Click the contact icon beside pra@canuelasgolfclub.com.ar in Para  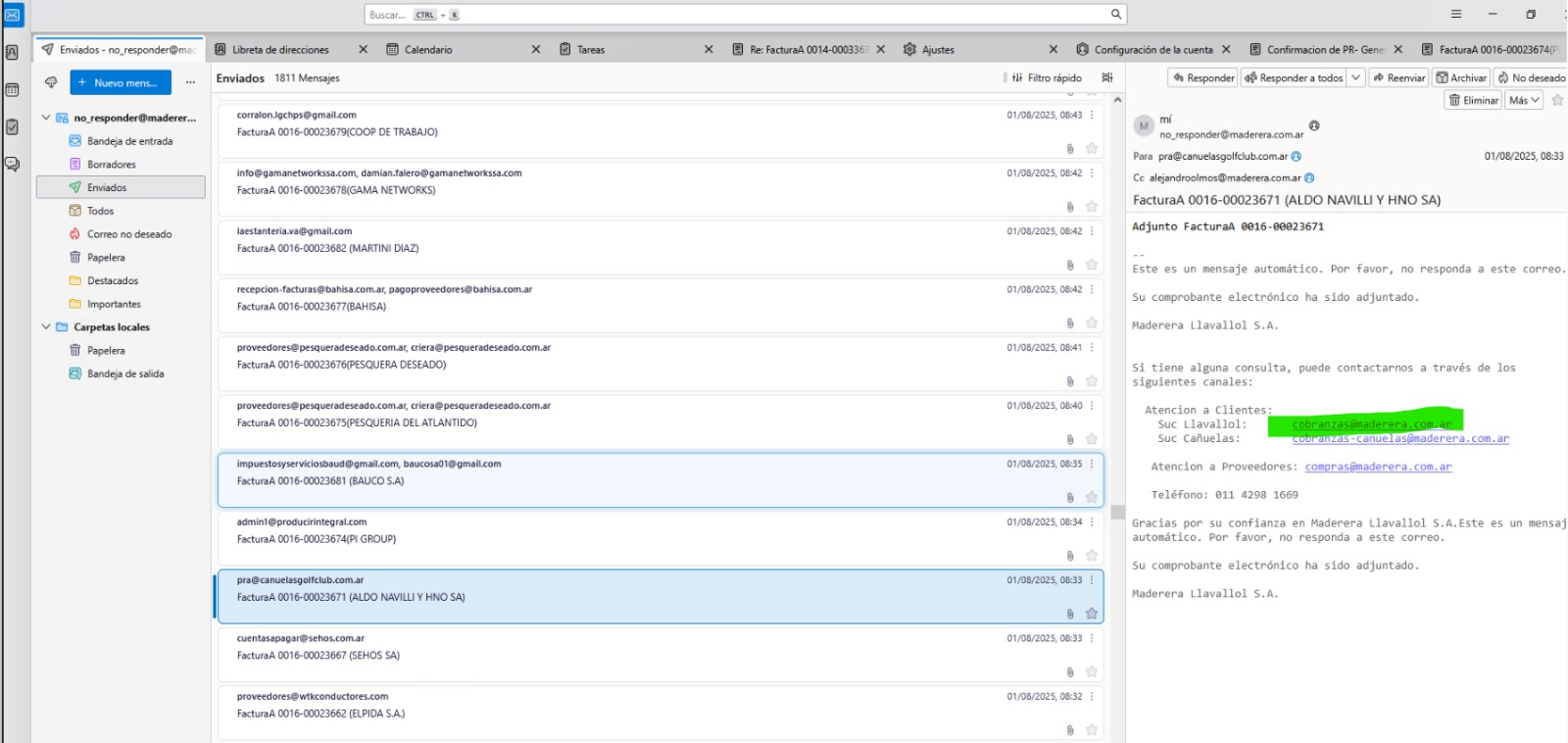(1297, 156)
